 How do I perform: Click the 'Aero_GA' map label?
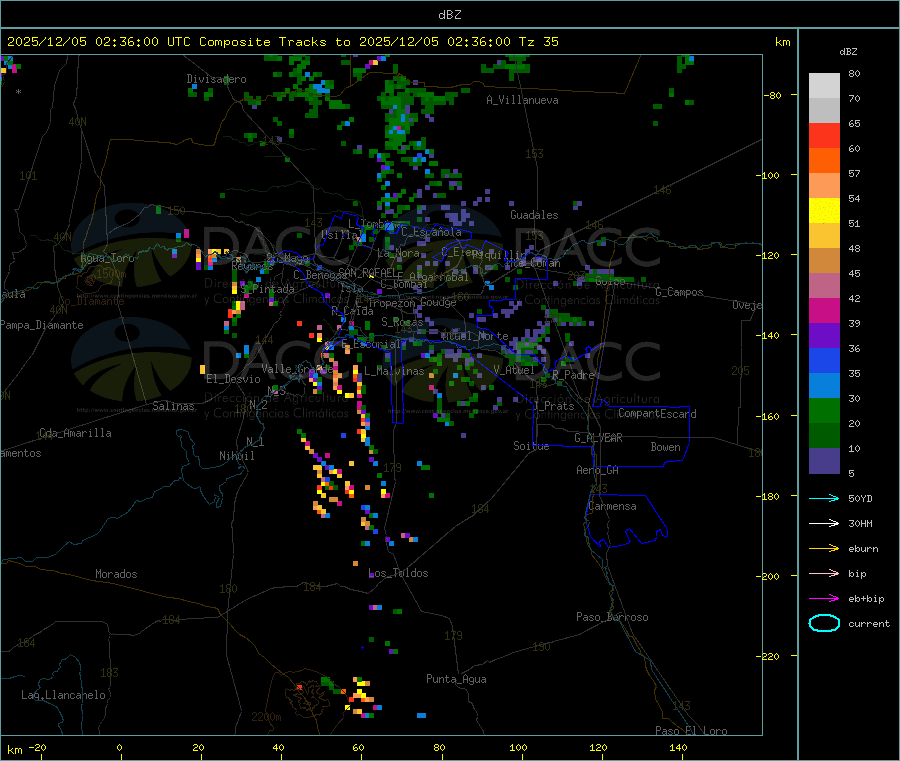(597, 470)
